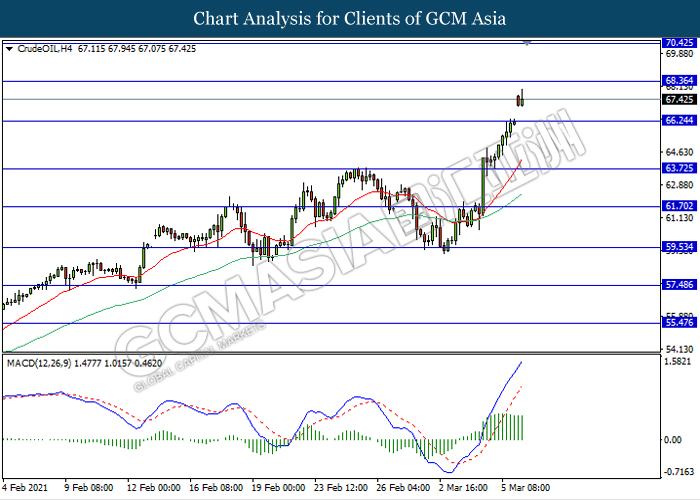700x500 pixels.
Task: Click the 54.130 price scale value
Action: (x=679, y=349)
